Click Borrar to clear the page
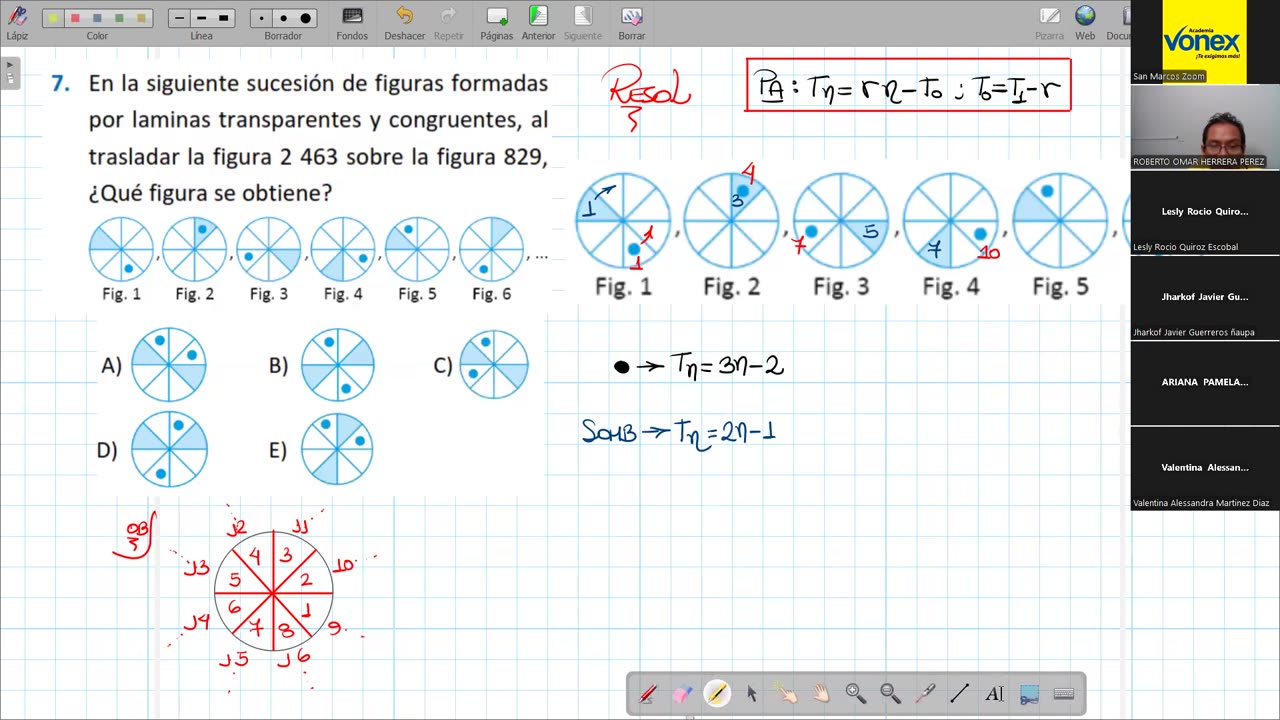This screenshot has height=720, width=1280. (631, 22)
